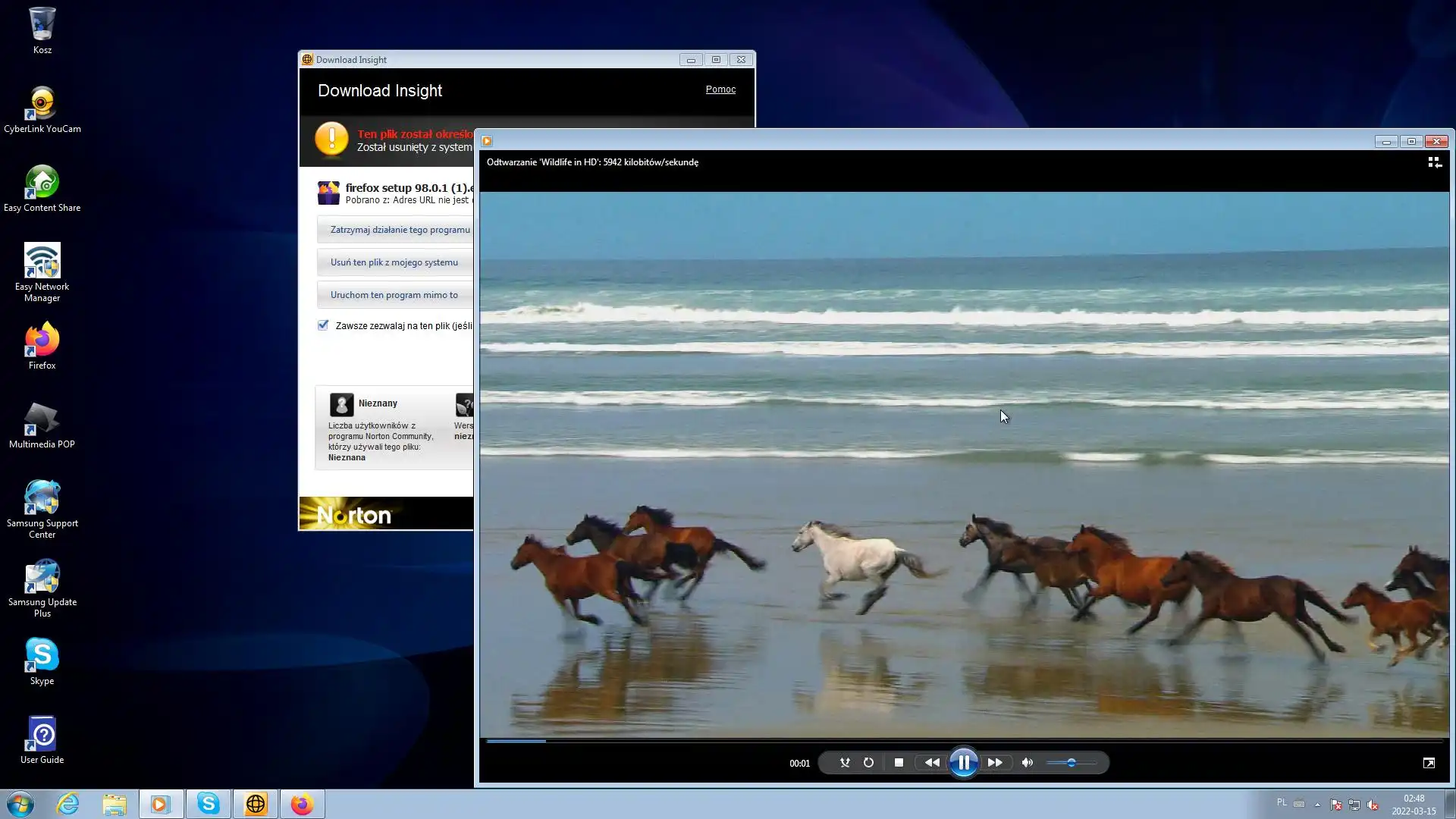The width and height of the screenshot is (1456, 819).
Task: Open the Pomoc help link
Action: click(x=720, y=89)
